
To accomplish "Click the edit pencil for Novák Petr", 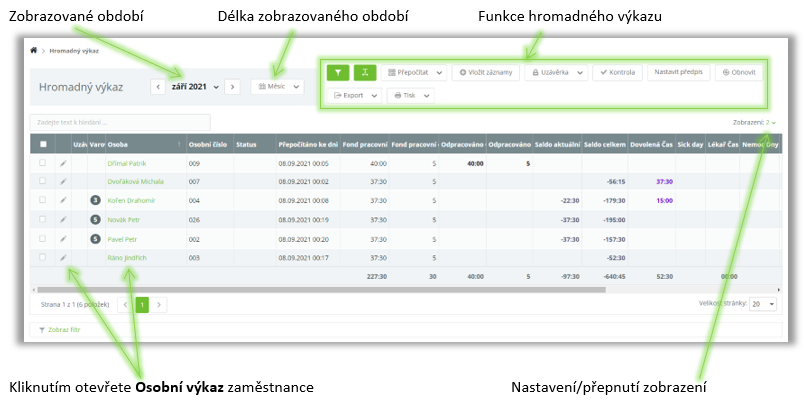I will point(62,219).
